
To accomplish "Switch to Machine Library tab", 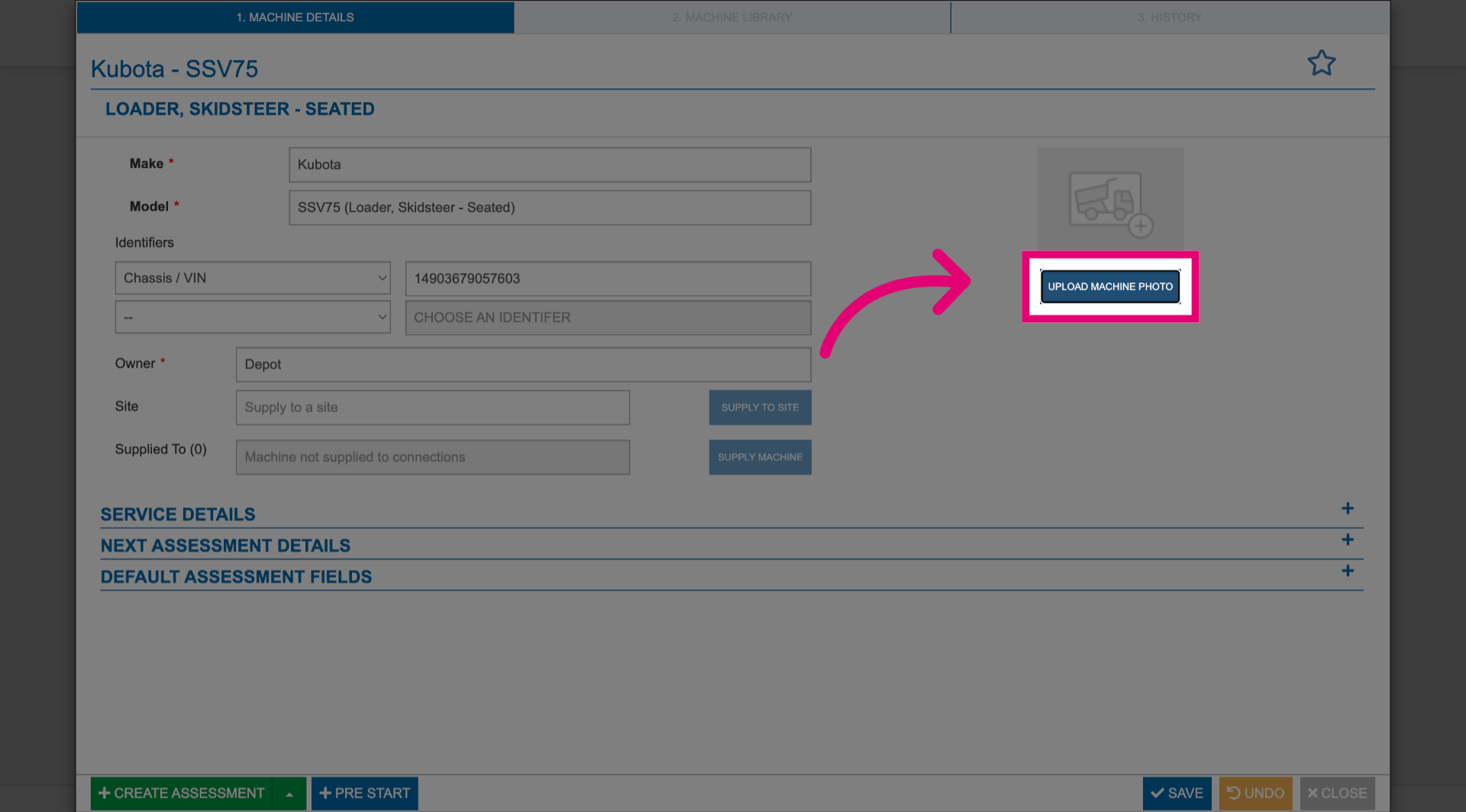I will pyautogui.click(x=732, y=17).
